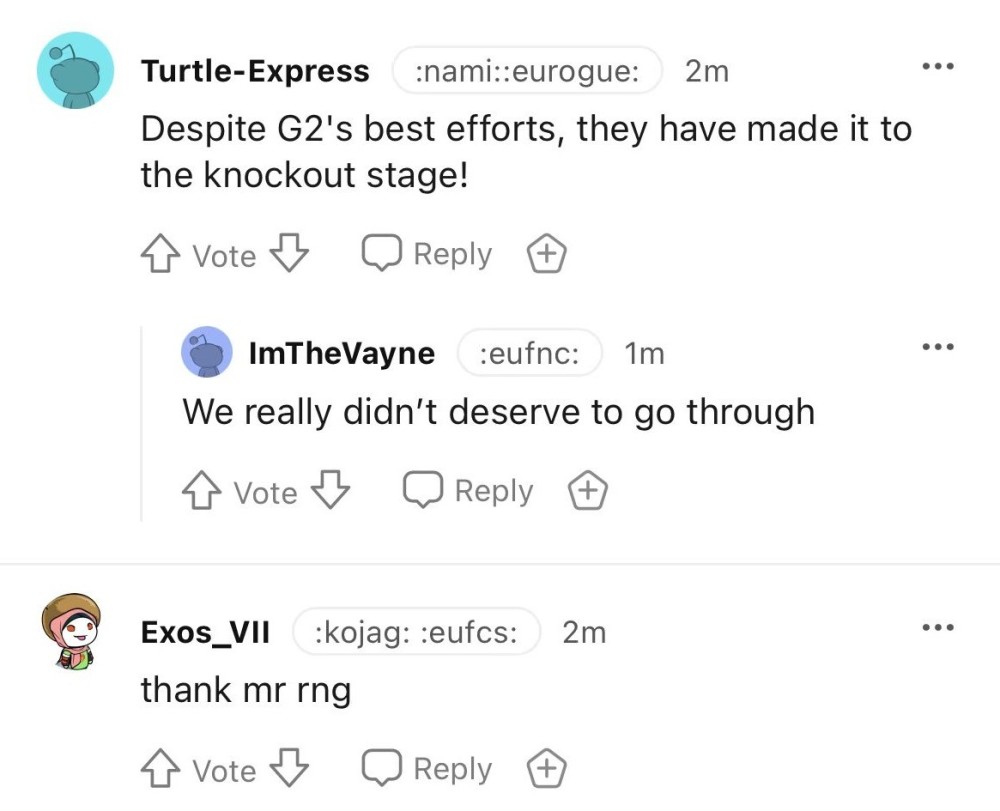The image size is (1000, 811).
Task: Give award to Exos_VII's comment
Action: [547, 770]
